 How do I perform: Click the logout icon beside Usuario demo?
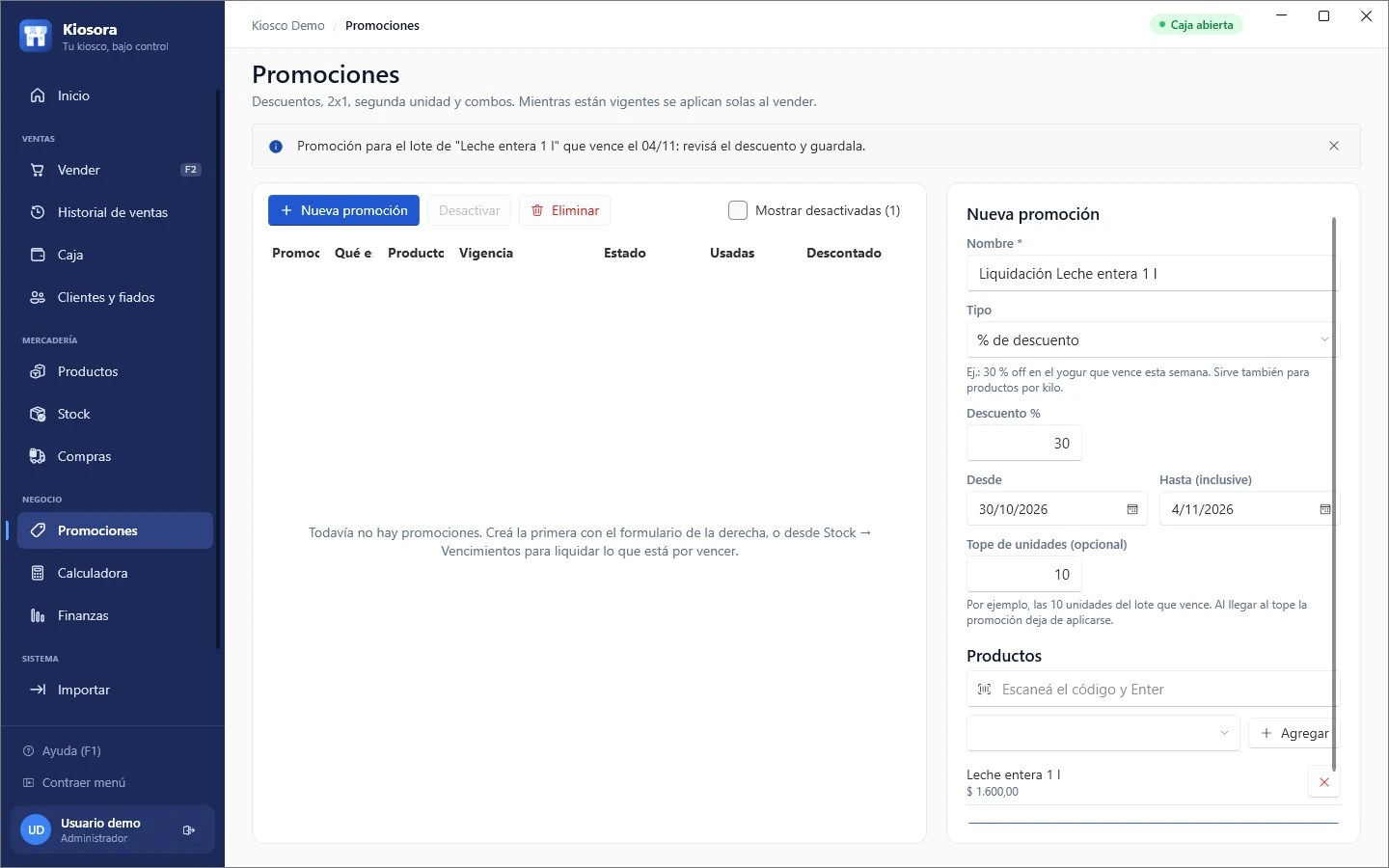click(x=189, y=829)
